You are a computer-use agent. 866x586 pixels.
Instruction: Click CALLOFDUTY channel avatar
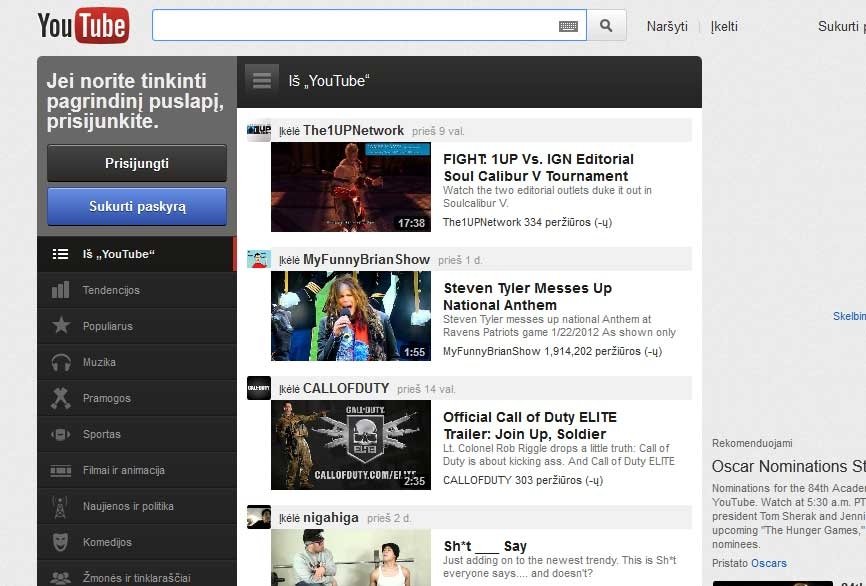258,388
